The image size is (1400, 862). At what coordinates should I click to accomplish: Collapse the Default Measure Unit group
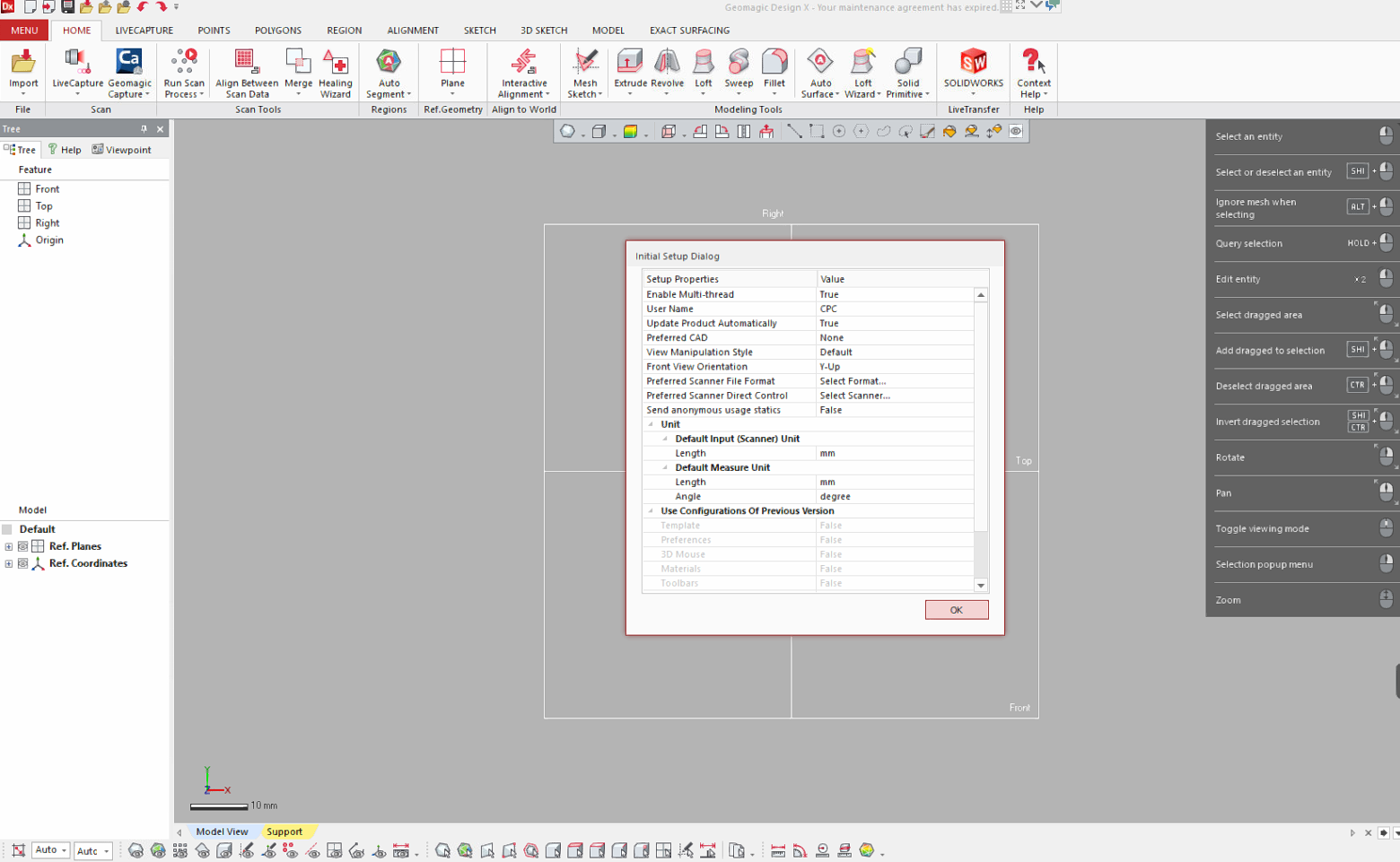tap(665, 467)
